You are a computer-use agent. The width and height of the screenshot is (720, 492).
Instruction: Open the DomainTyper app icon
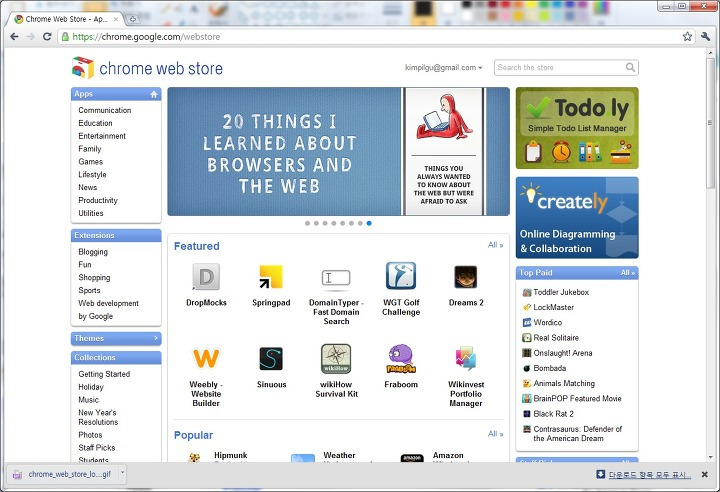pyautogui.click(x=336, y=278)
